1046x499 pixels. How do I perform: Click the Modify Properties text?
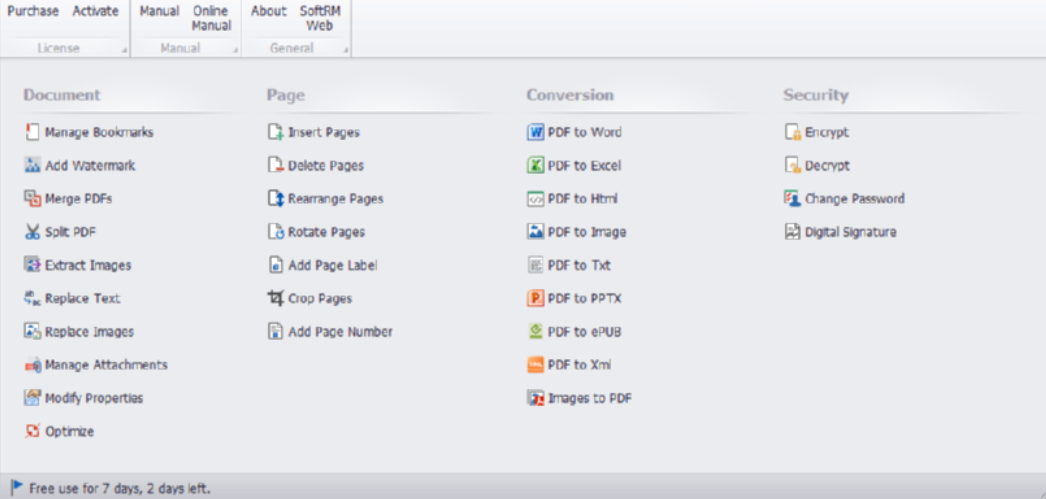click(94, 398)
